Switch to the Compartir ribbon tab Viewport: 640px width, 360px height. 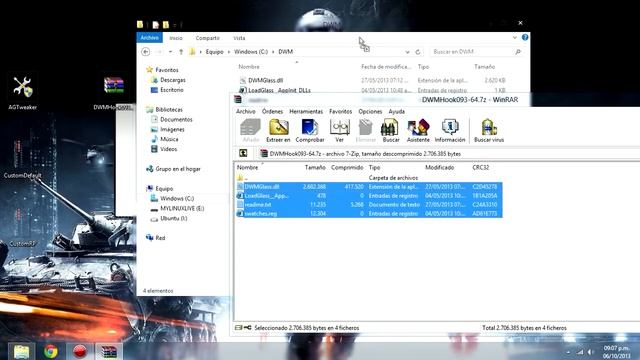tap(207, 38)
